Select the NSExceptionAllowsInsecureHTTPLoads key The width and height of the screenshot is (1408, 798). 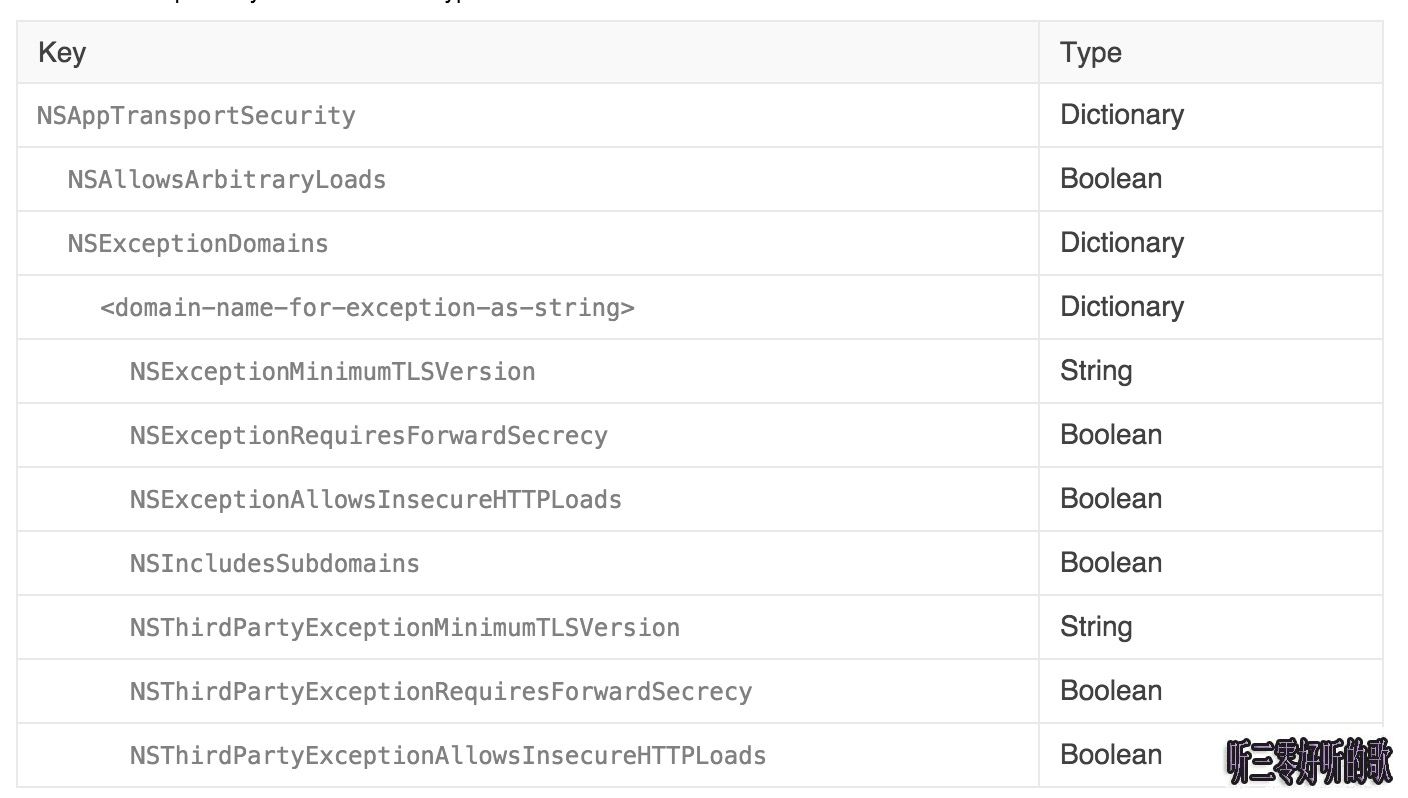click(x=376, y=499)
